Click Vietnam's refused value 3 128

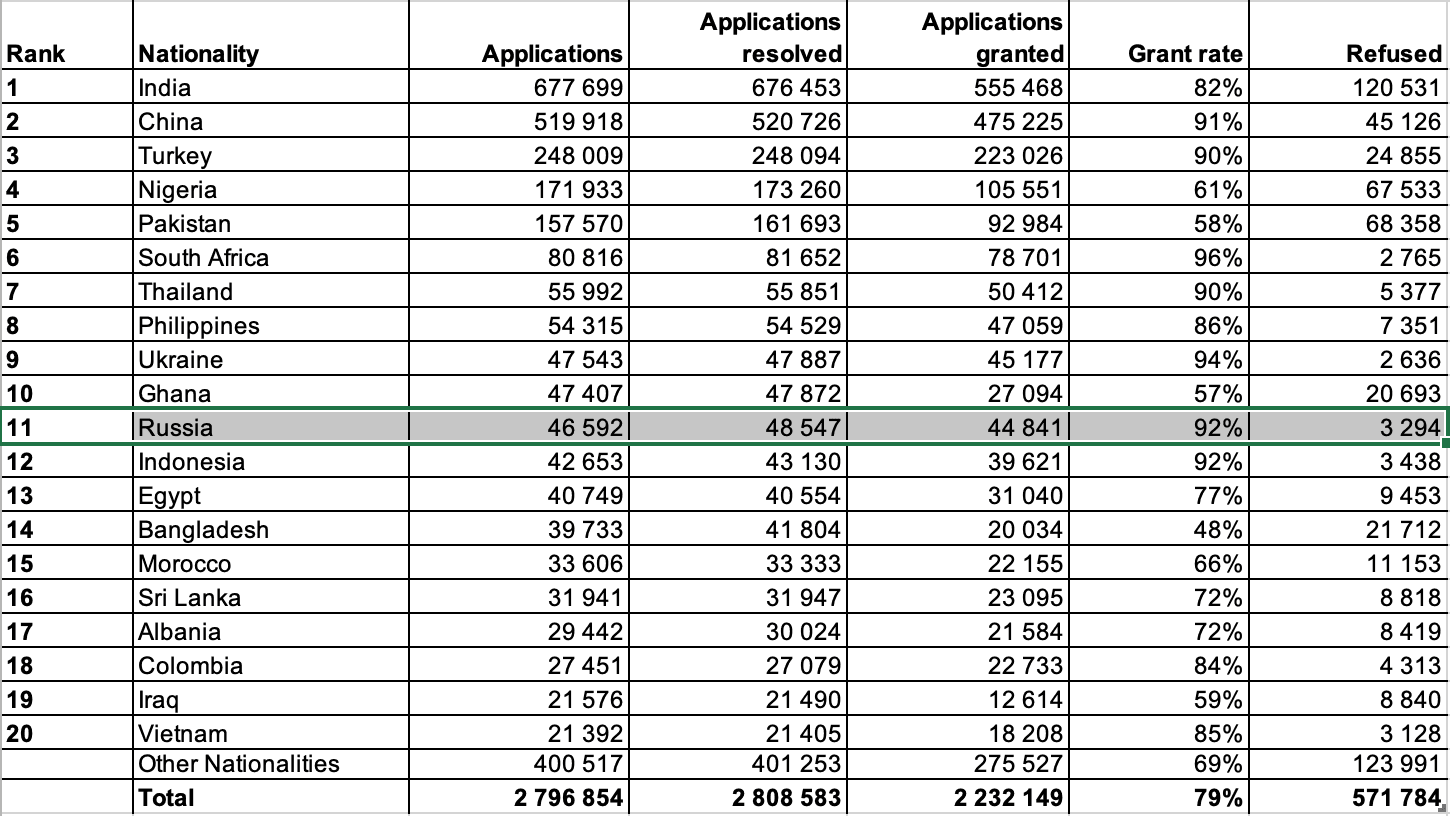[1348, 734]
